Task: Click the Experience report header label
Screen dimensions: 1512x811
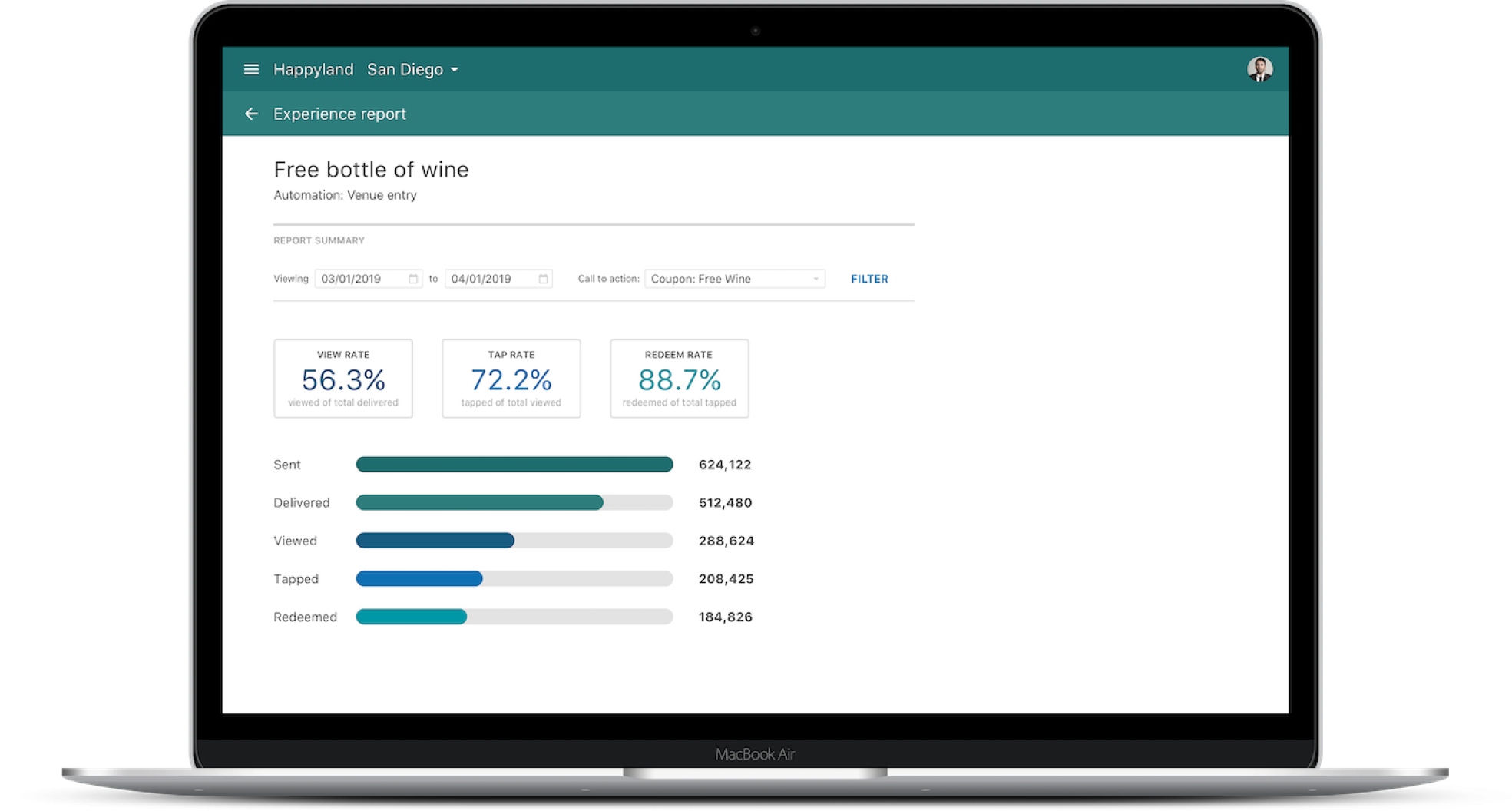Action: (x=340, y=114)
